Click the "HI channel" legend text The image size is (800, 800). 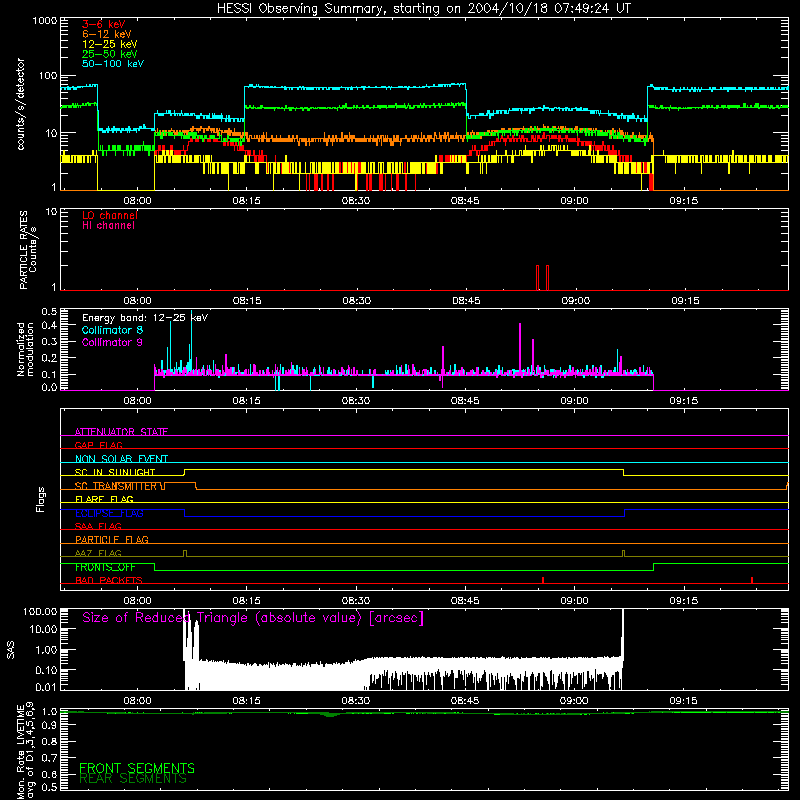(x=108, y=226)
